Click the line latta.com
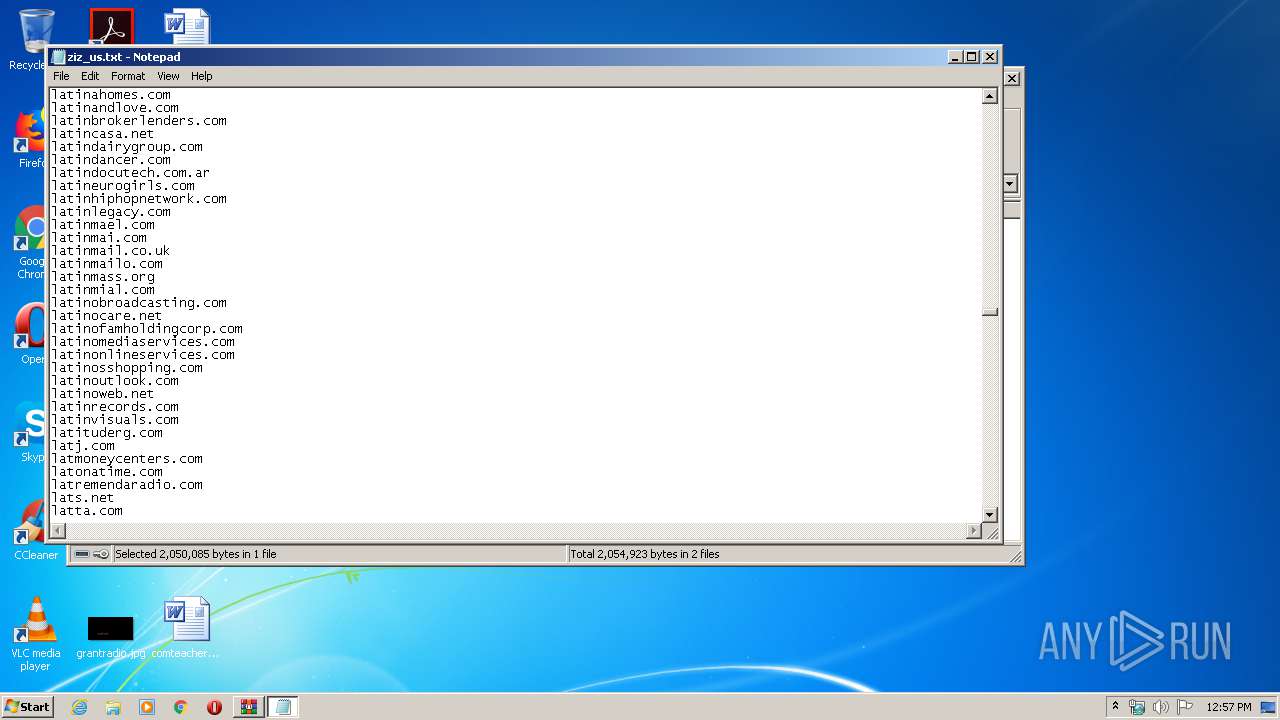This screenshot has width=1280, height=720. pyautogui.click(x=87, y=511)
